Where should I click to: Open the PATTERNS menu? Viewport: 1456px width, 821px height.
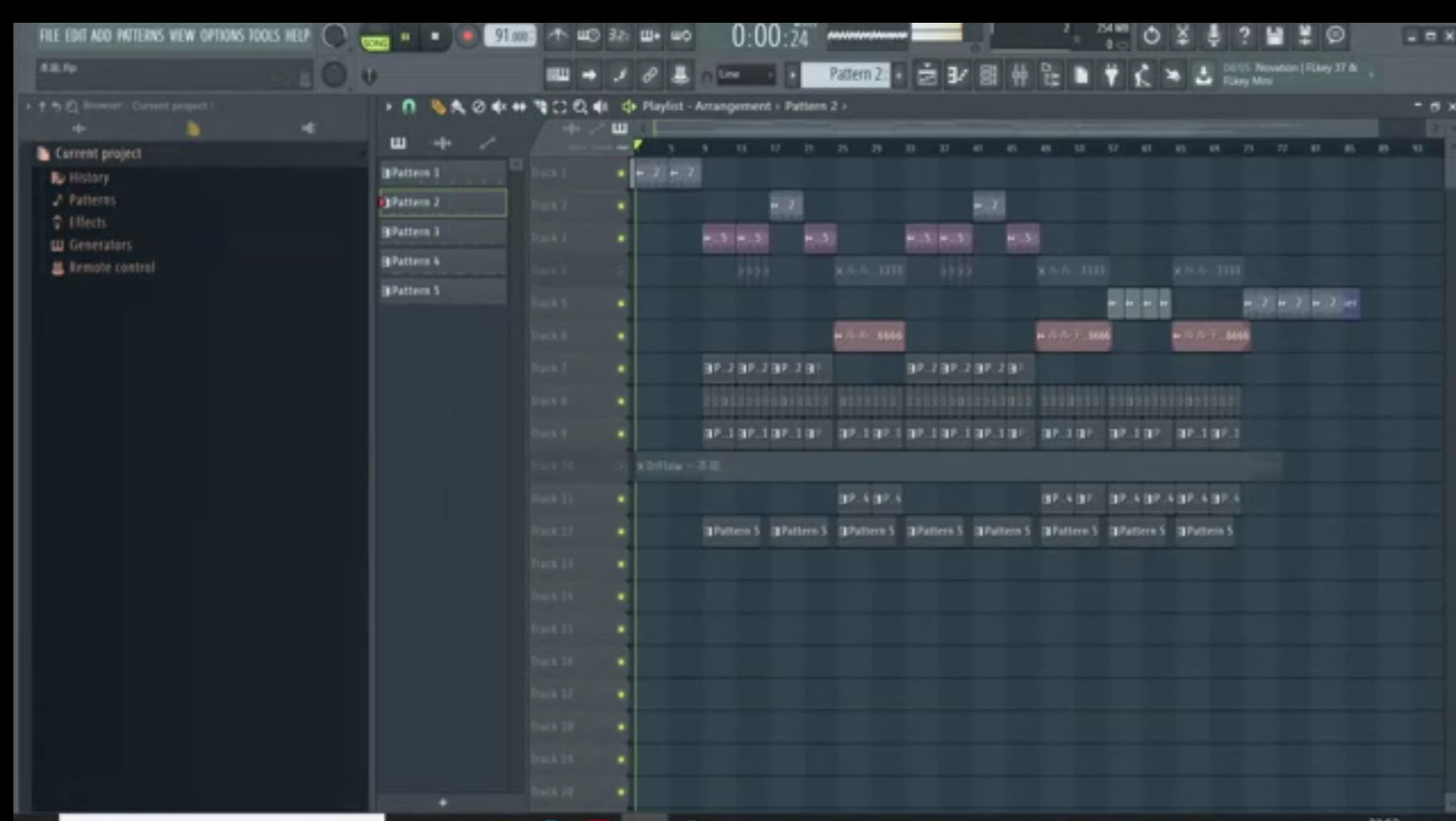141,36
